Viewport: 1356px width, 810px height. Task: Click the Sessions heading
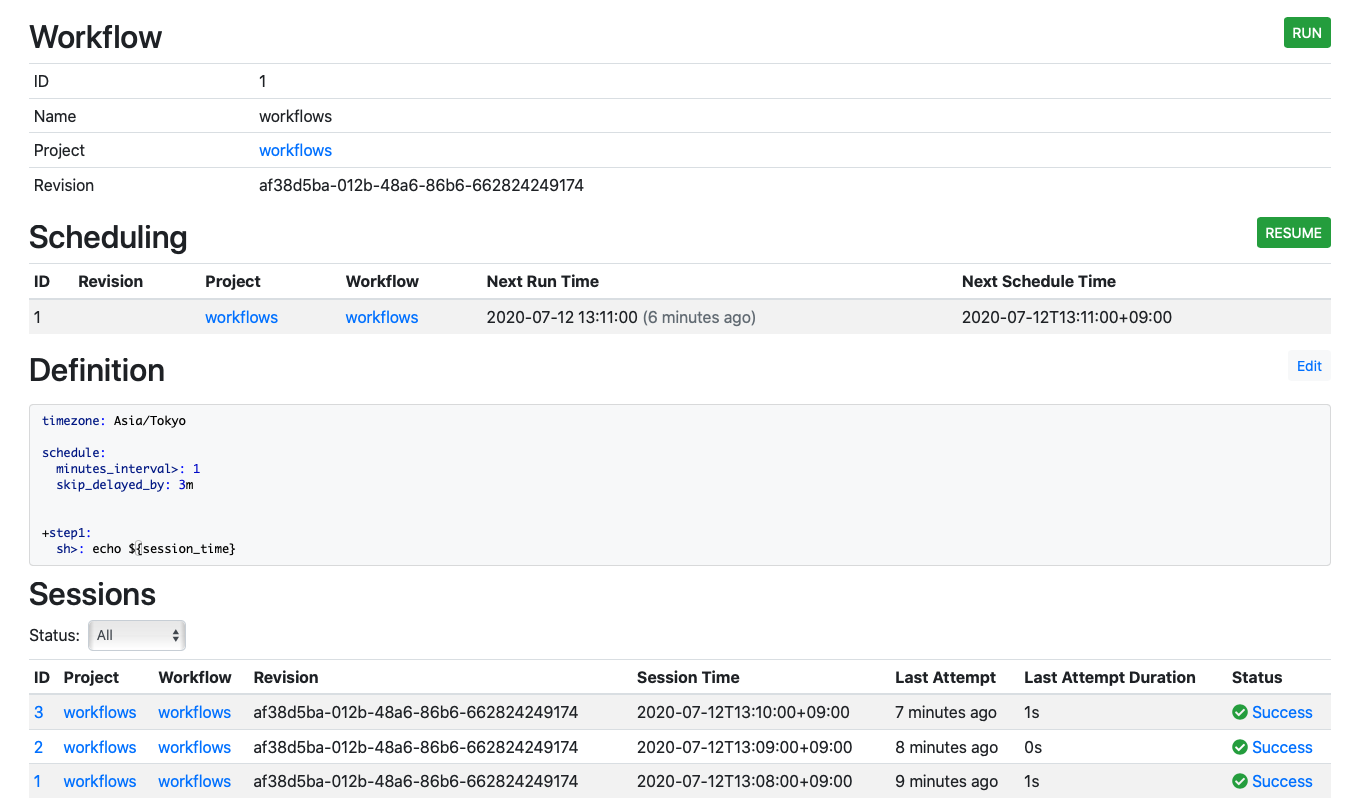(x=92, y=594)
